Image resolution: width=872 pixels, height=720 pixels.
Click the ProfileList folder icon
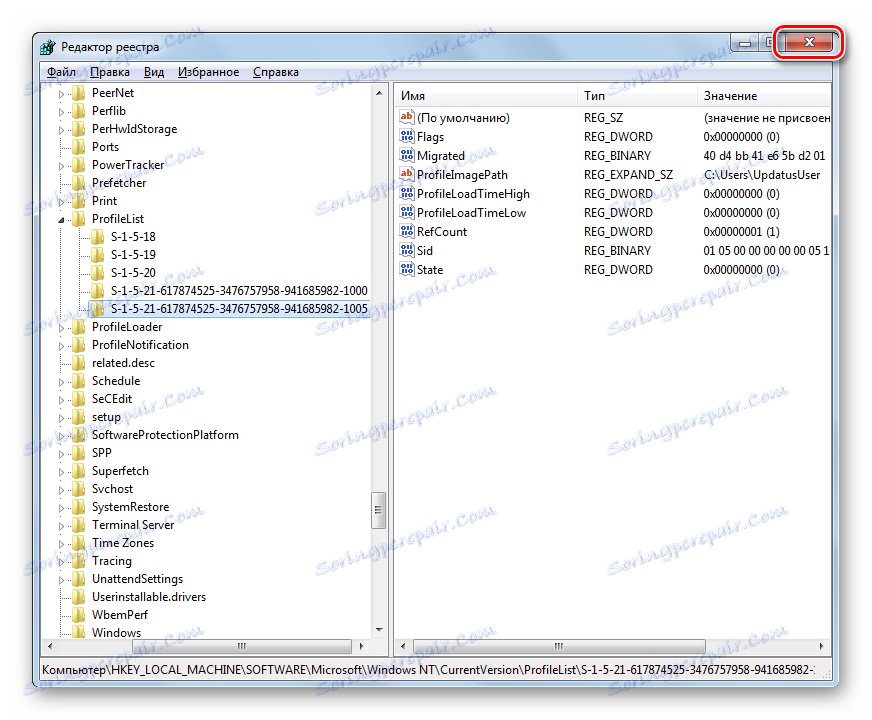point(79,219)
